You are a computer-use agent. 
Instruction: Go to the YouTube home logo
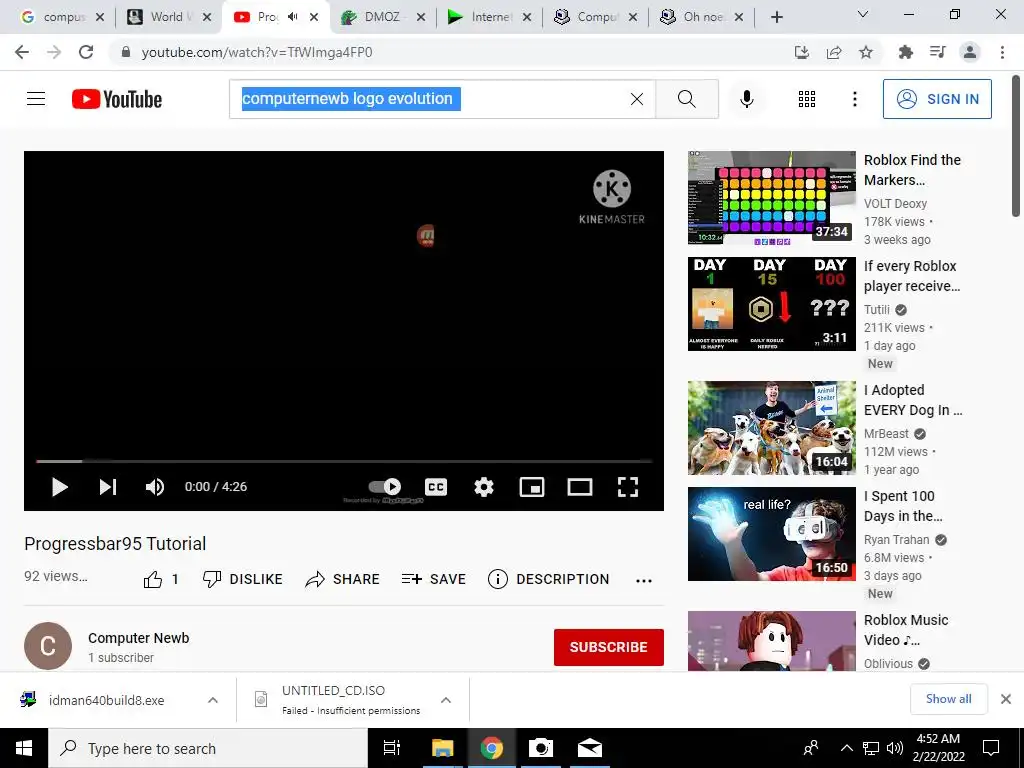pyautogui.click(x=117, y=99)
